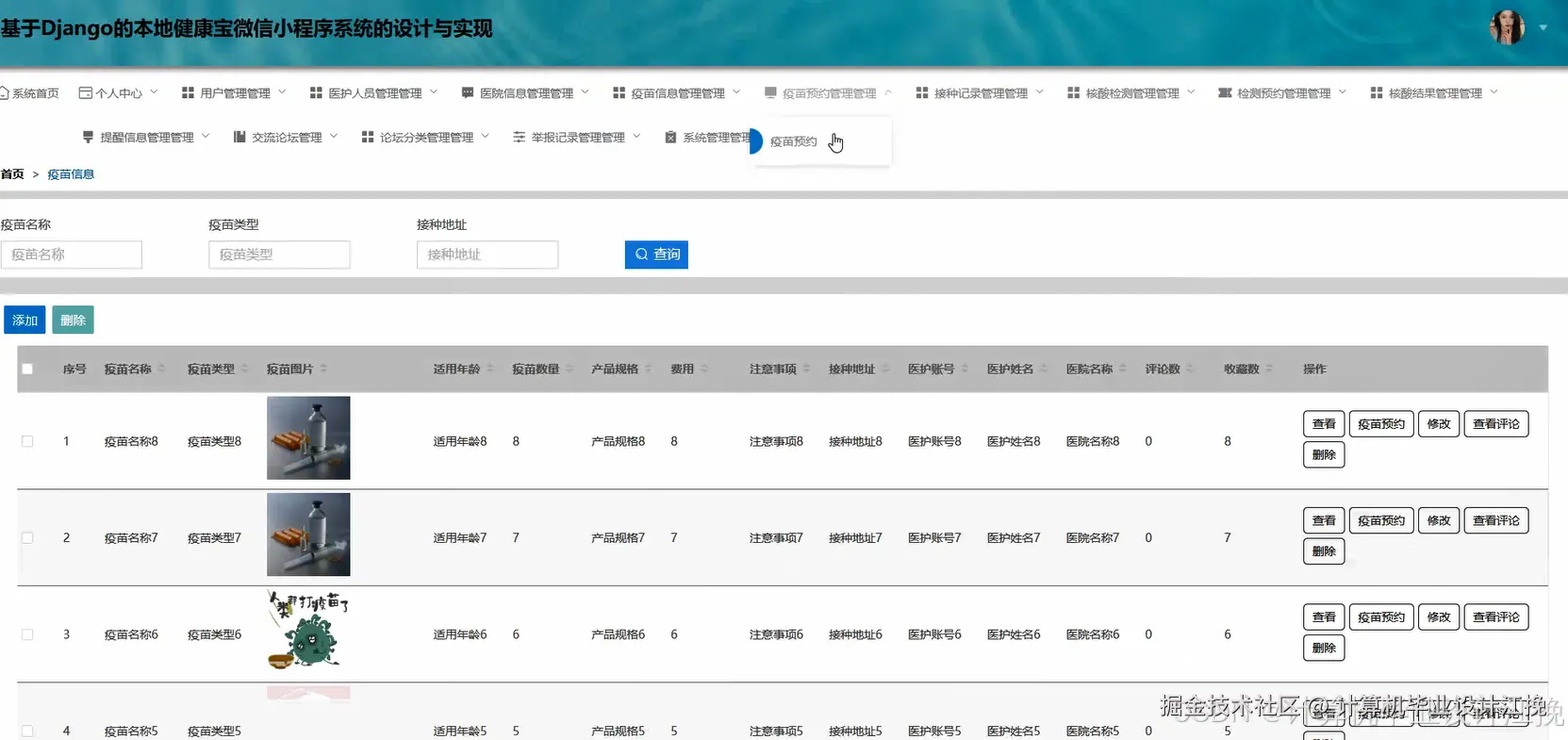Click 修改 for row 疫苗名称7

click(1439, 520)
